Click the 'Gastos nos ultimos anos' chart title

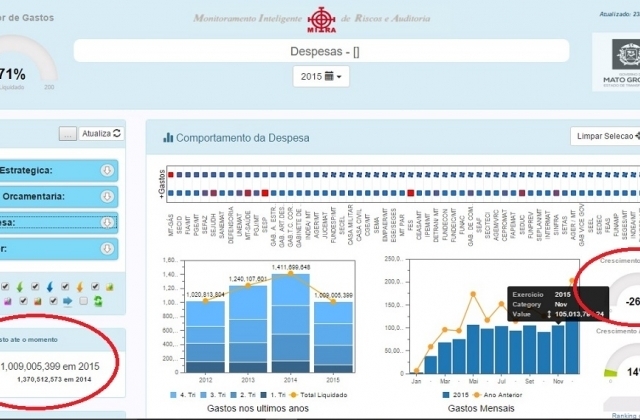[x=258, y=408]
